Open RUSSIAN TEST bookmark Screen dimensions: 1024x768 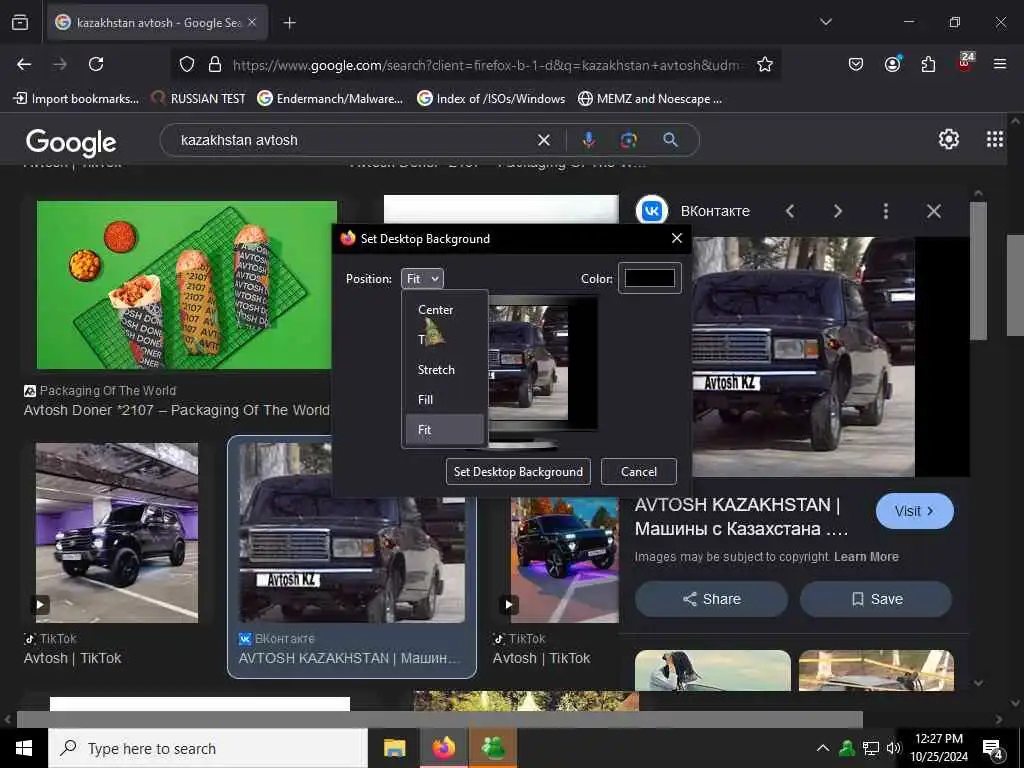(x=198, y=99)
